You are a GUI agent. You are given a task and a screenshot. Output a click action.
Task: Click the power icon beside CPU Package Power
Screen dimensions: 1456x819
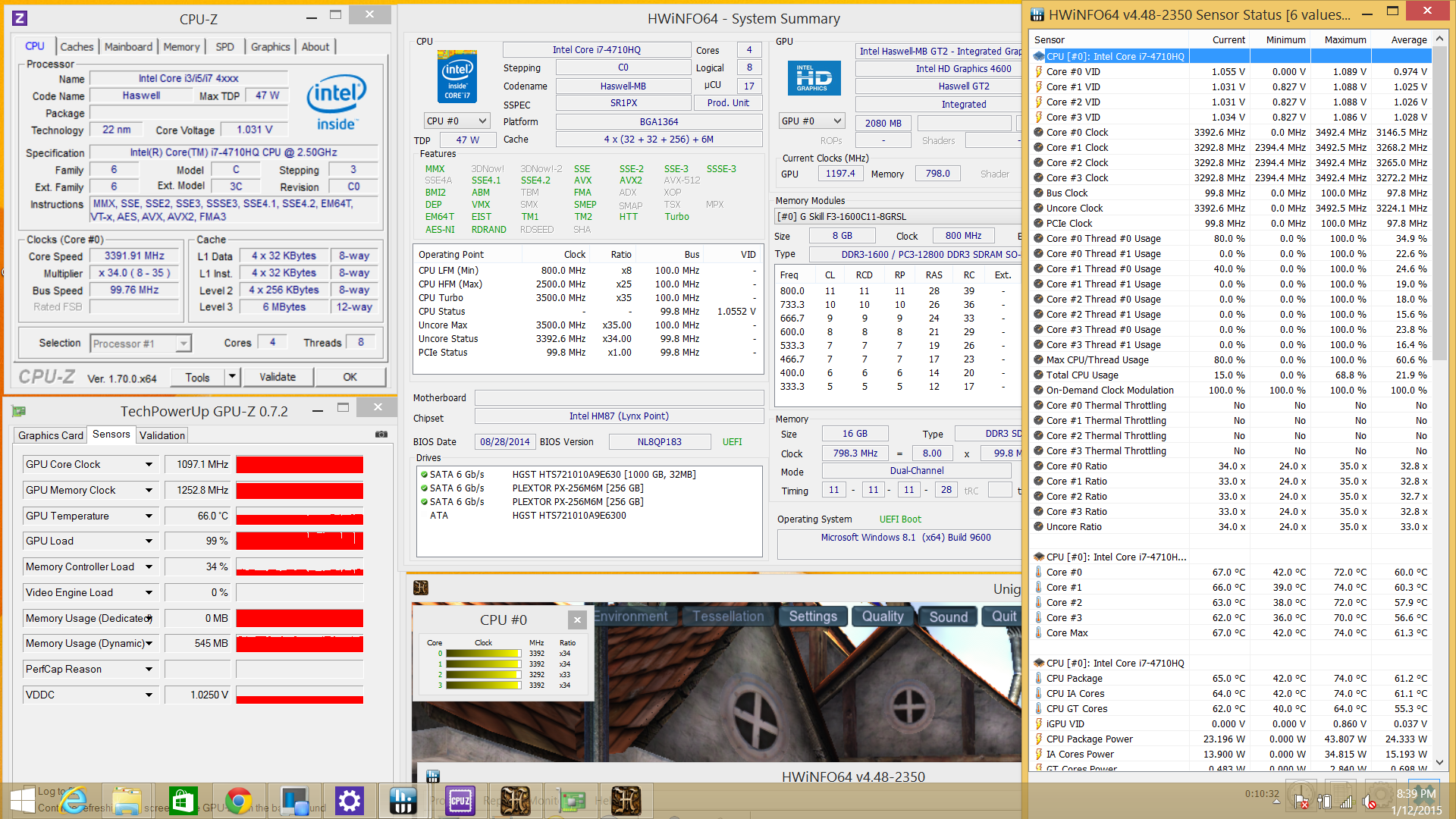click(x=1039, y=739)
